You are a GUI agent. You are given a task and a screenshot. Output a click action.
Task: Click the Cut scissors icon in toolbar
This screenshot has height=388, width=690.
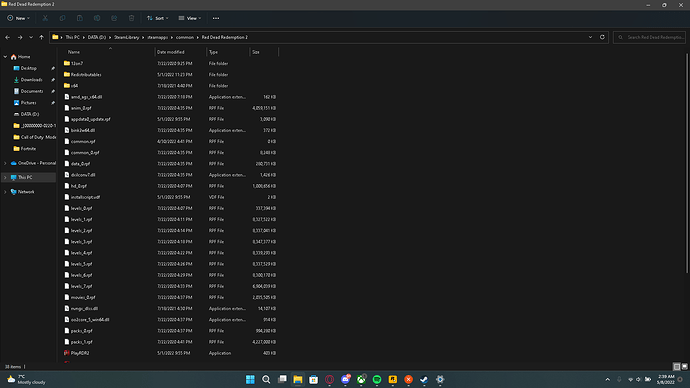45,18
